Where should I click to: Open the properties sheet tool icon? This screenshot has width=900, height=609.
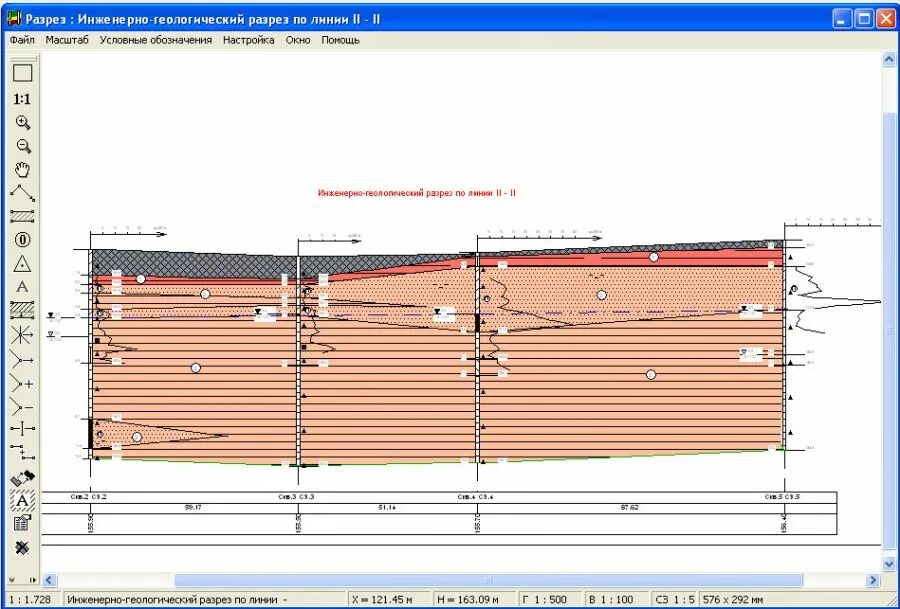coord(22,523)
